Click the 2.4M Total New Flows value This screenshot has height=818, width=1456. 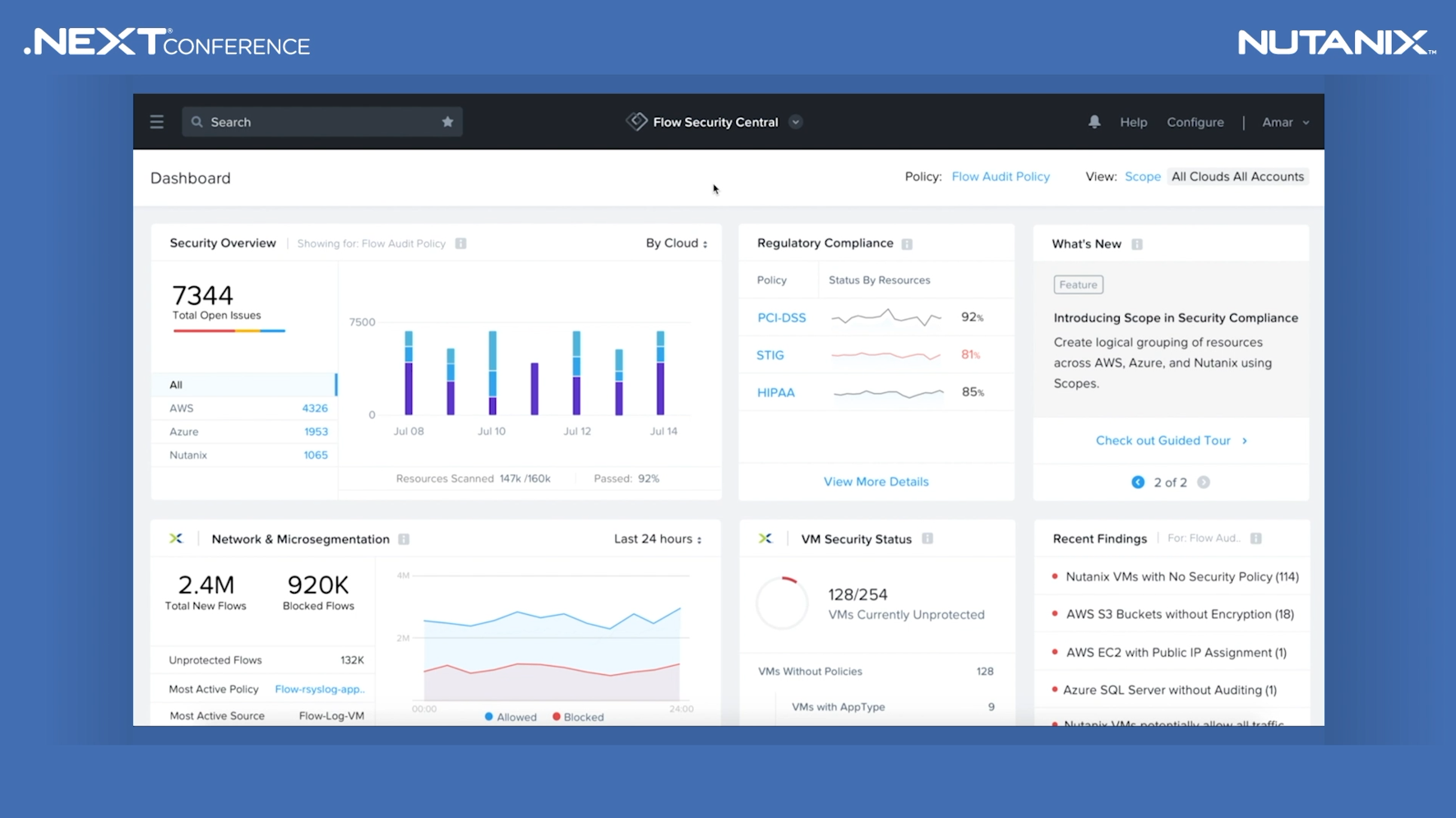tap(206, 585)
